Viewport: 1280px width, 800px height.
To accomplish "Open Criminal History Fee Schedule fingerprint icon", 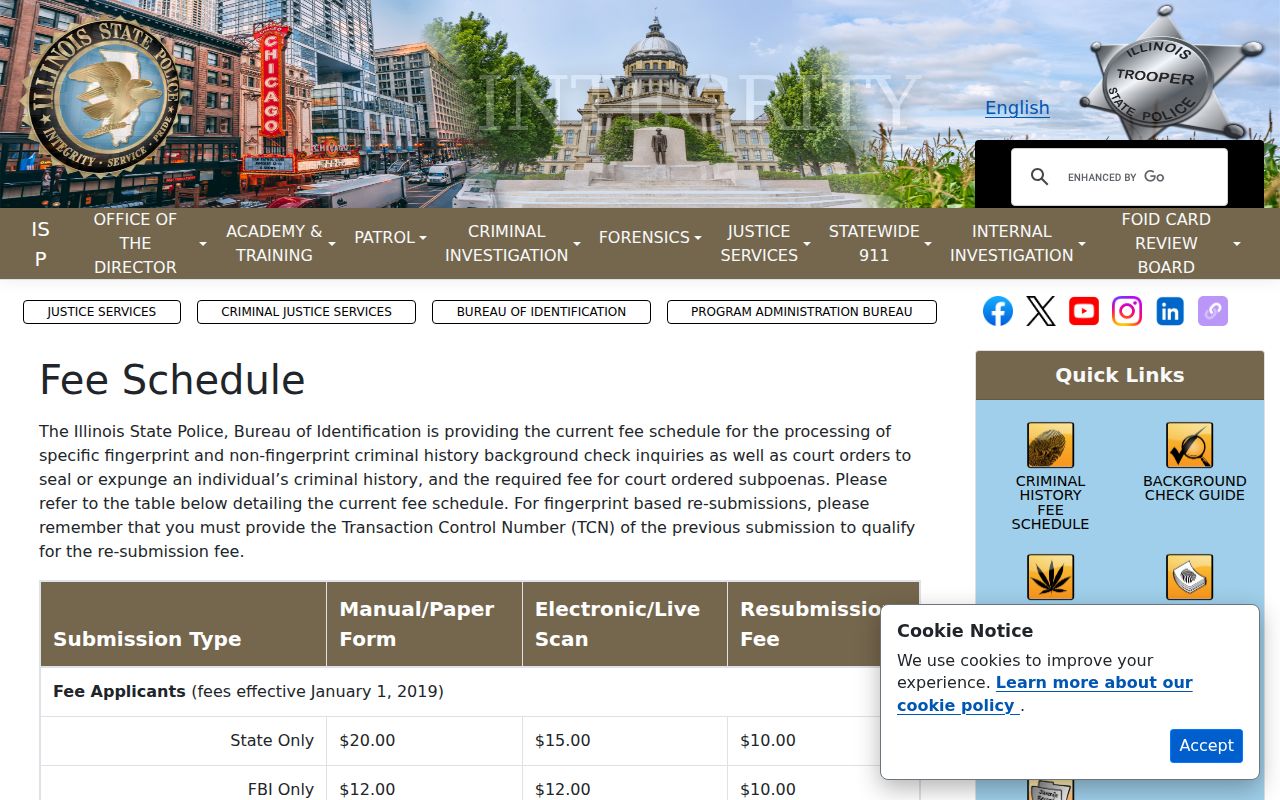I will click(x=1050, y=445).
